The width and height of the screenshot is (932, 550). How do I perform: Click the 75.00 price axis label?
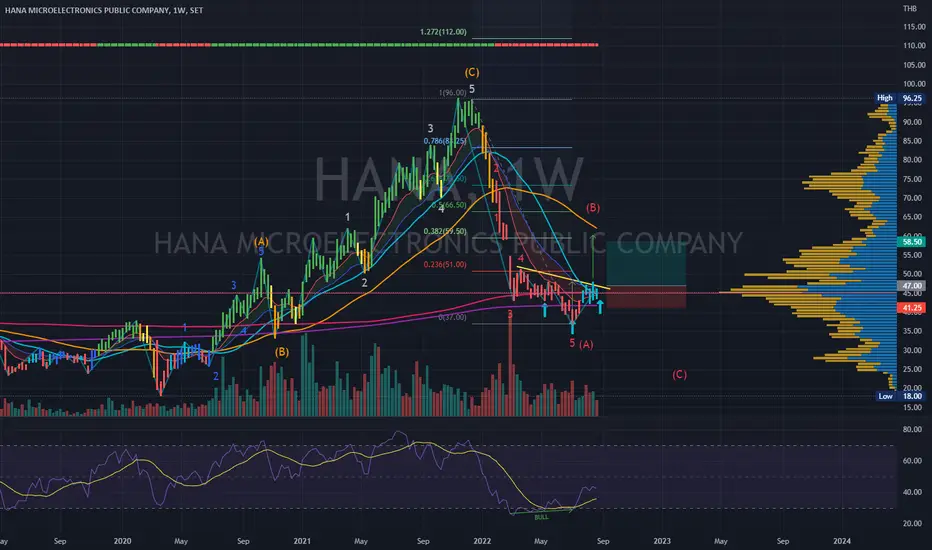tap(914, 179)
